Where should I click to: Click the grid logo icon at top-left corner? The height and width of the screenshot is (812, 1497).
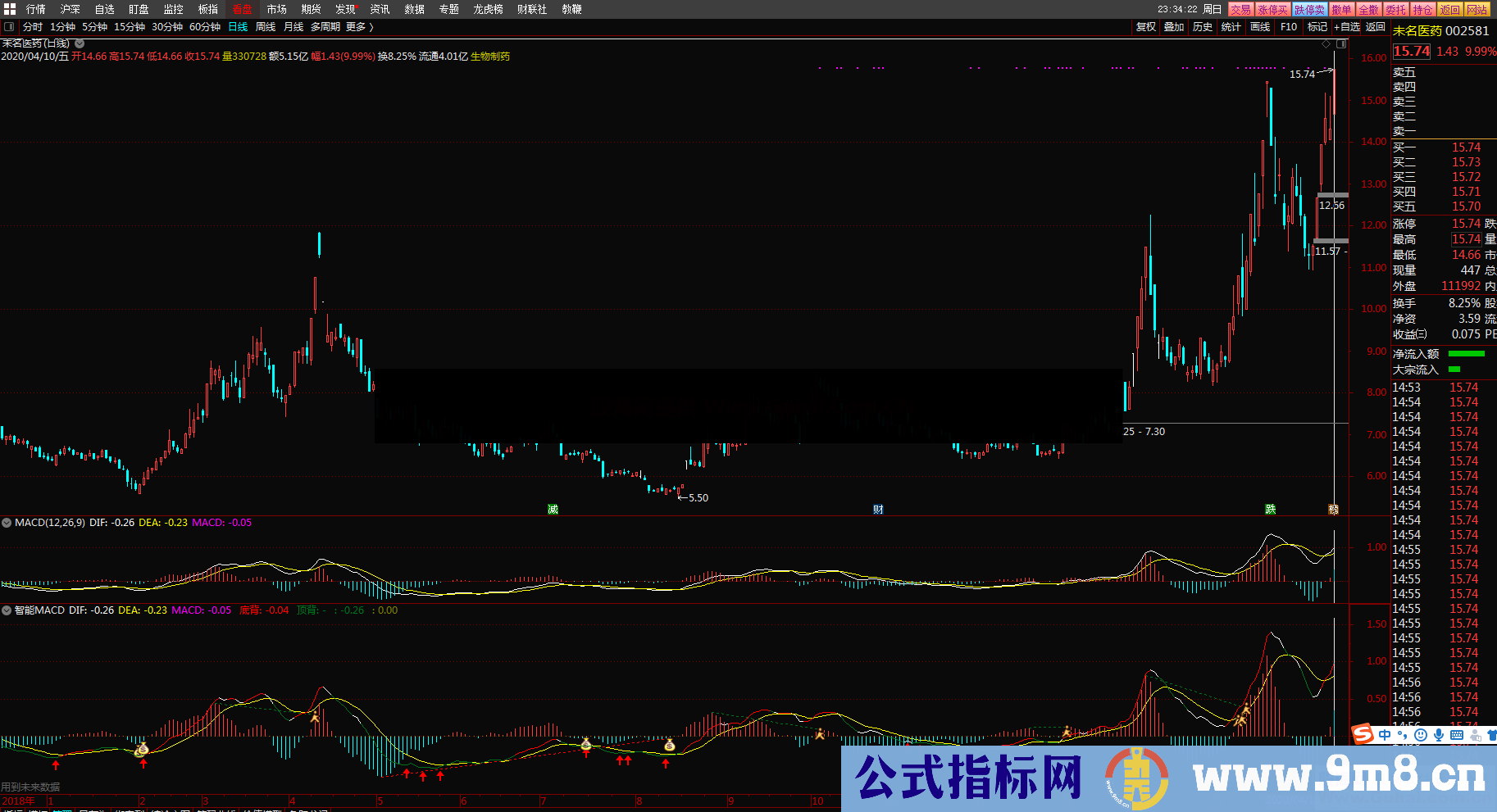click(x=8, y=9)
